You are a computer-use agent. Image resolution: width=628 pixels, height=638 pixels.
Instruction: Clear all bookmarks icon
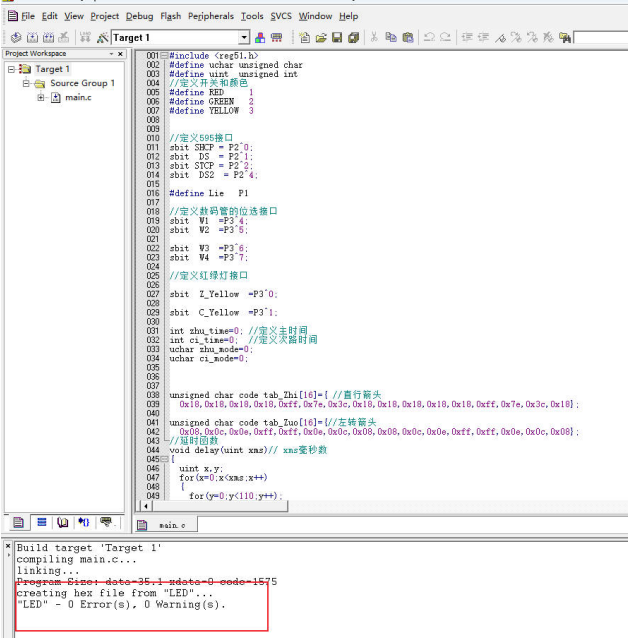548,38
